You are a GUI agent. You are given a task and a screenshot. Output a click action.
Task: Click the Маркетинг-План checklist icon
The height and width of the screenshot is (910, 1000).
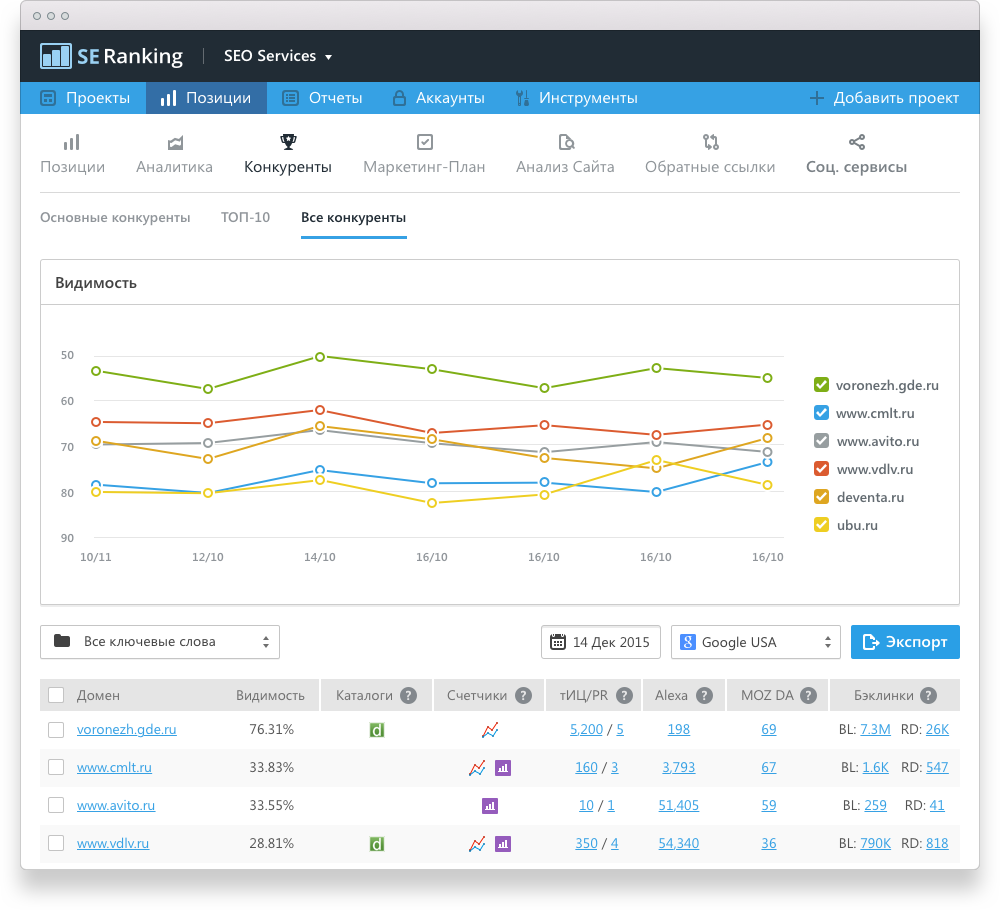(425, 142)
